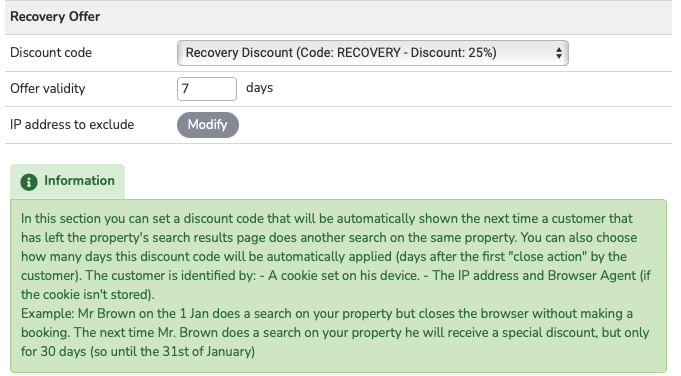Image resolution: width=681 pixels, height=376 pixels.
Task: Click the paragraph starting In this section
Action: pos(335,256)
